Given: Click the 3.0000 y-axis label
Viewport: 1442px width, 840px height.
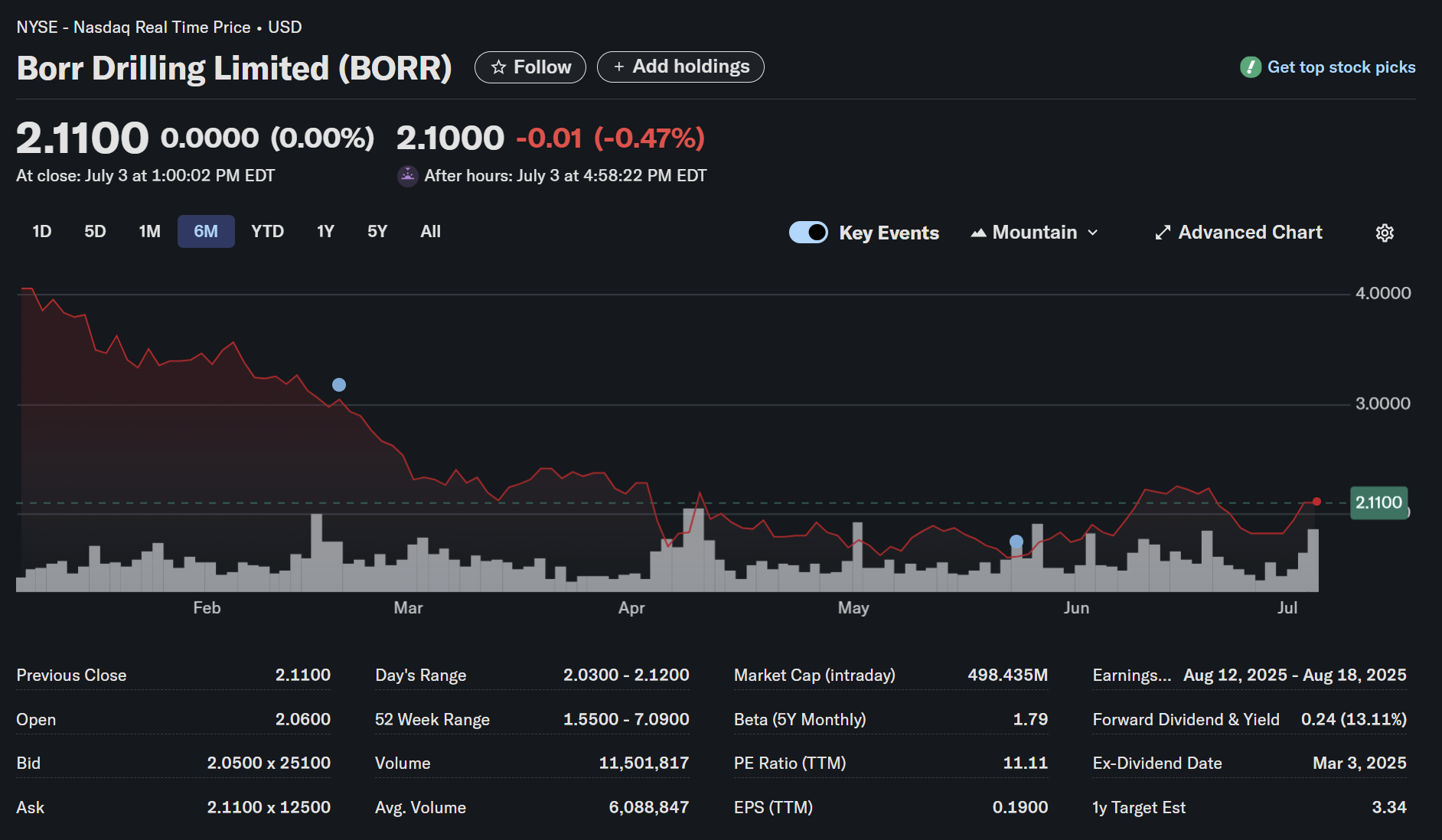Looking at the screenshot, I should coord(1383,404).
